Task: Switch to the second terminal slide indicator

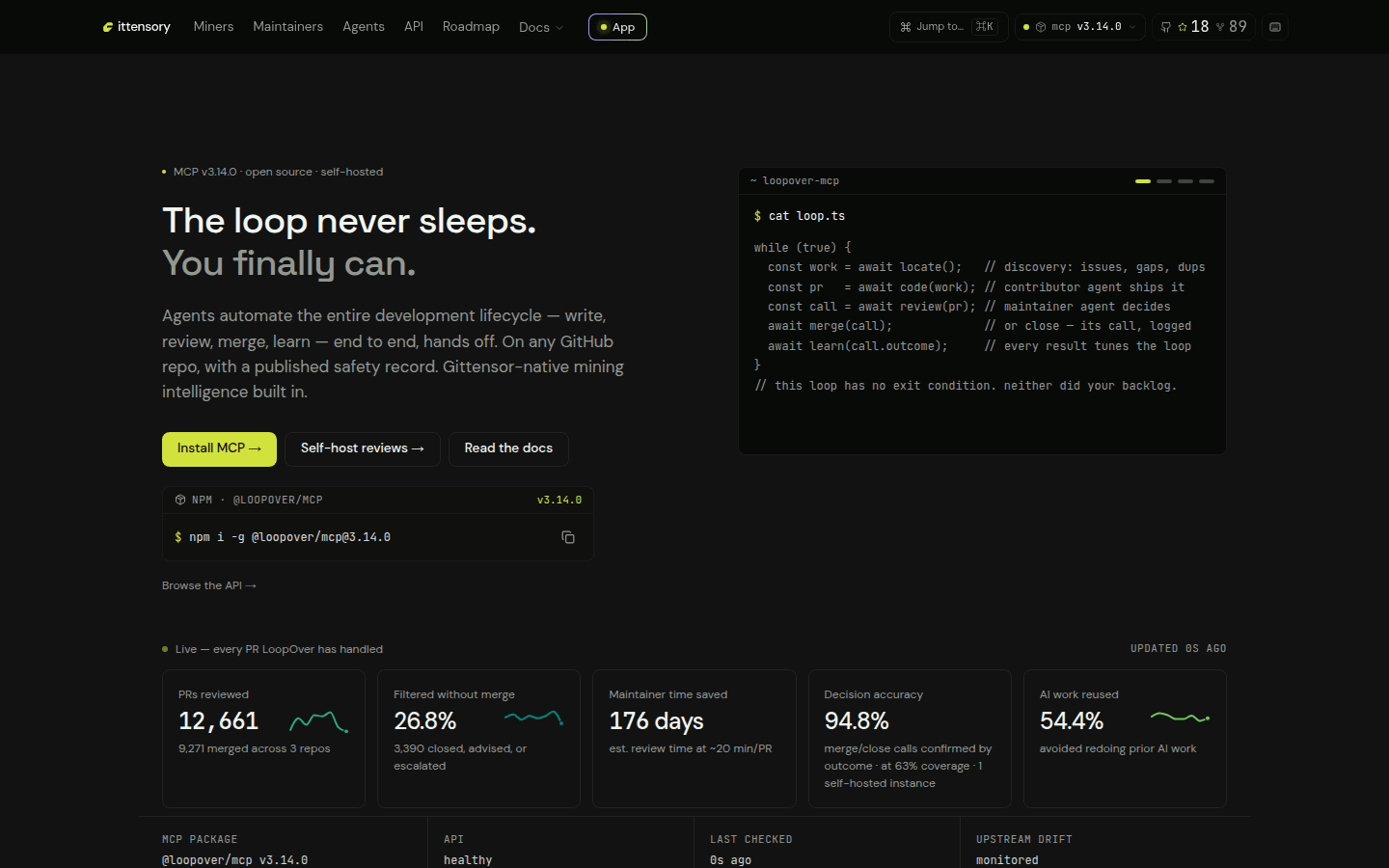Action: pyautogui.click(x=1164, y=181)
